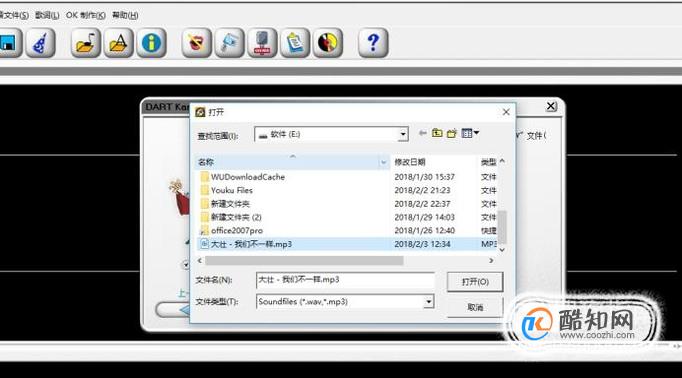
Task: Open the music folder toolbar icon
Action: click(x=86, y=43)
